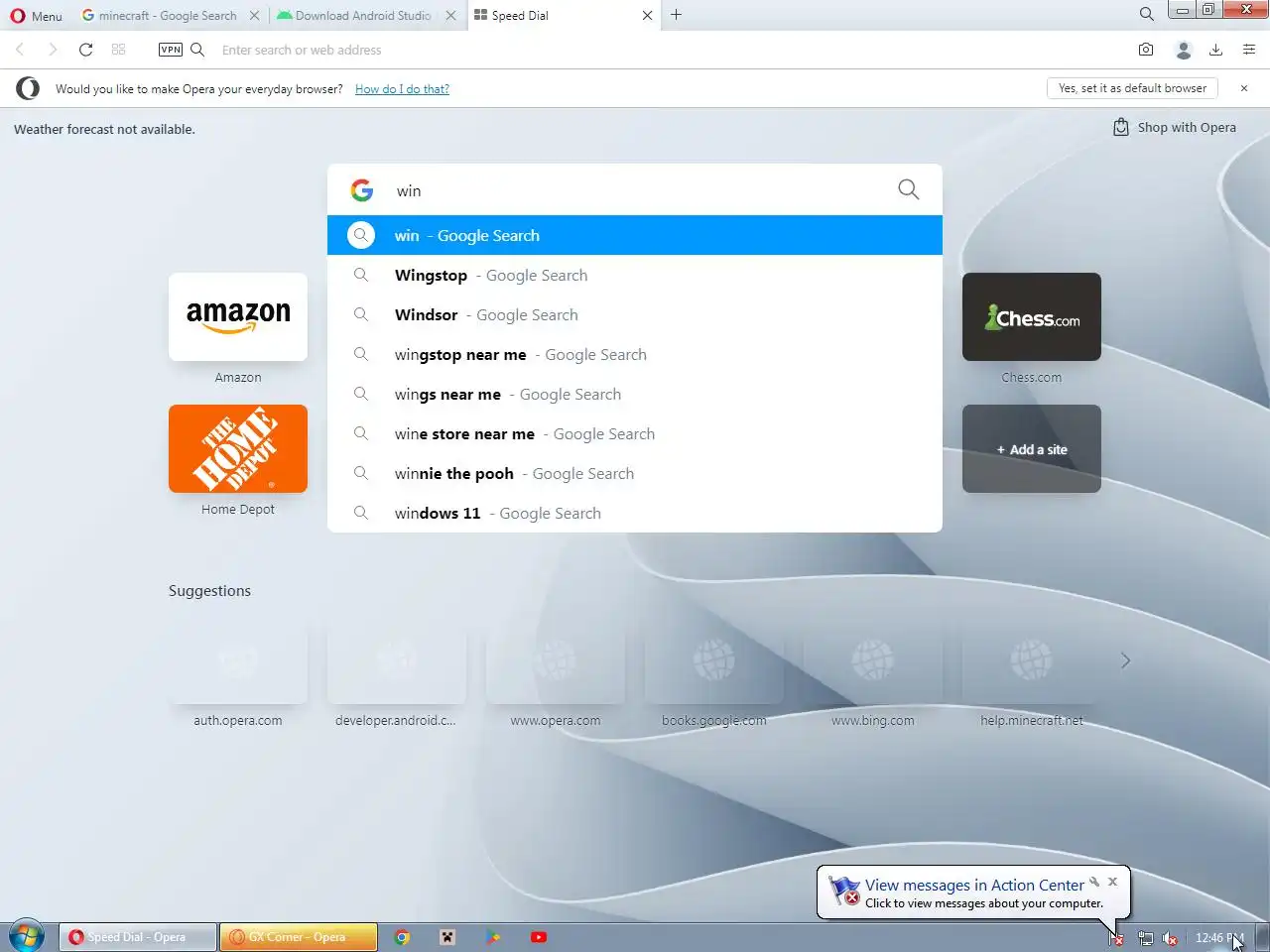Close the Download Android Studio tab
1270x952 pixels.
[x=450, y=16]
